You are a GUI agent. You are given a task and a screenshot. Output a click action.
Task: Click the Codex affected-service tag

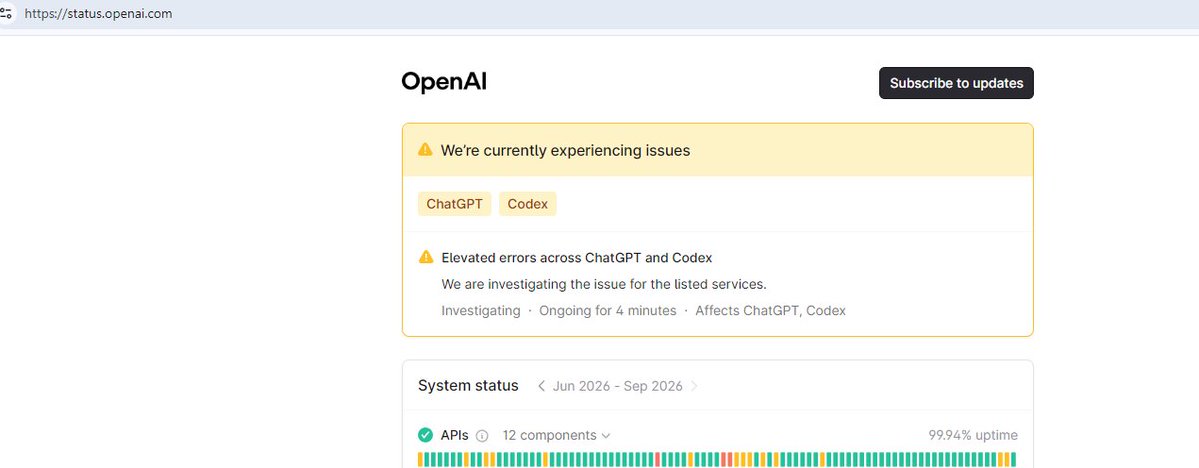click(528, 204)
